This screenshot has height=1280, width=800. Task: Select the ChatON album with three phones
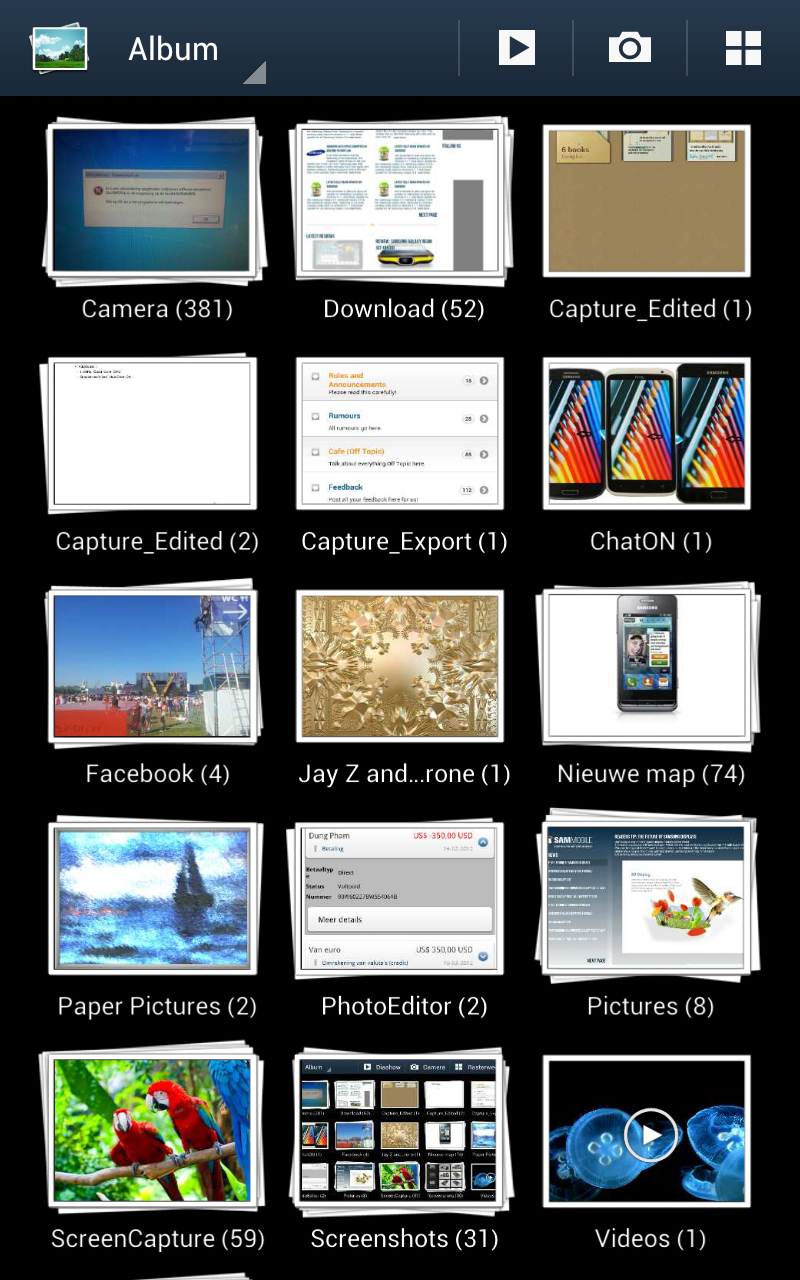pyautogui.click(x=647, y=433)
